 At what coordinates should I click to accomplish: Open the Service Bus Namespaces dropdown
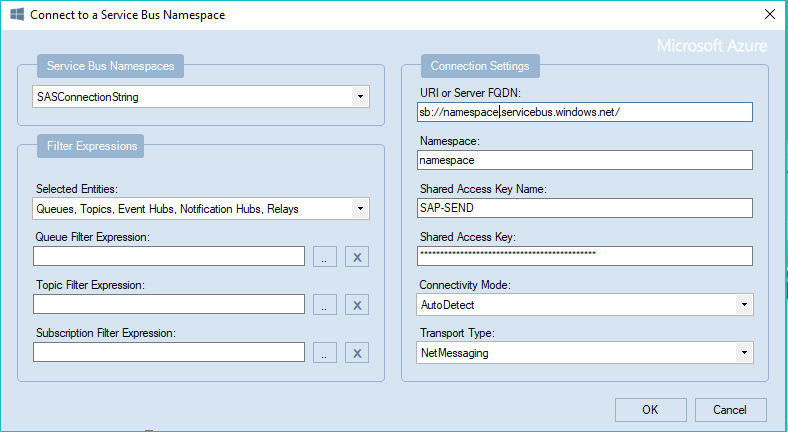point(201,96)
